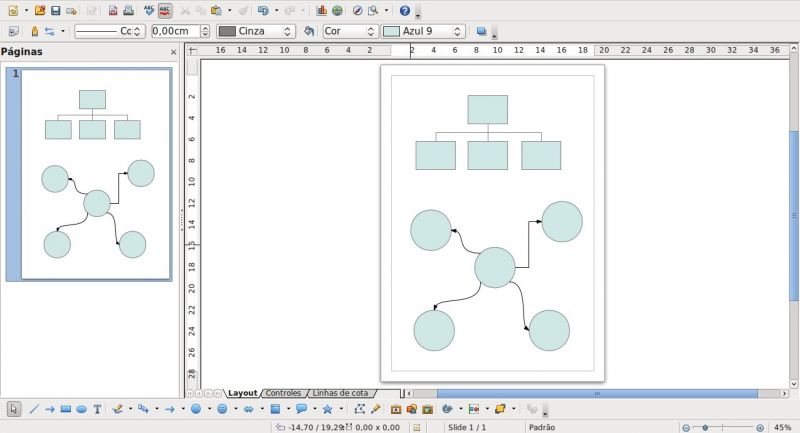Screen dimensions: 800x433
Task: Select the Line drawing tool
Action: pyautogui.click(x=34, y=409)
